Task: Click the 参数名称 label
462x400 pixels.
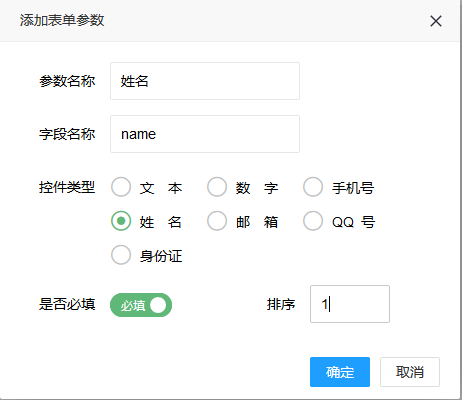Action: 67,81
